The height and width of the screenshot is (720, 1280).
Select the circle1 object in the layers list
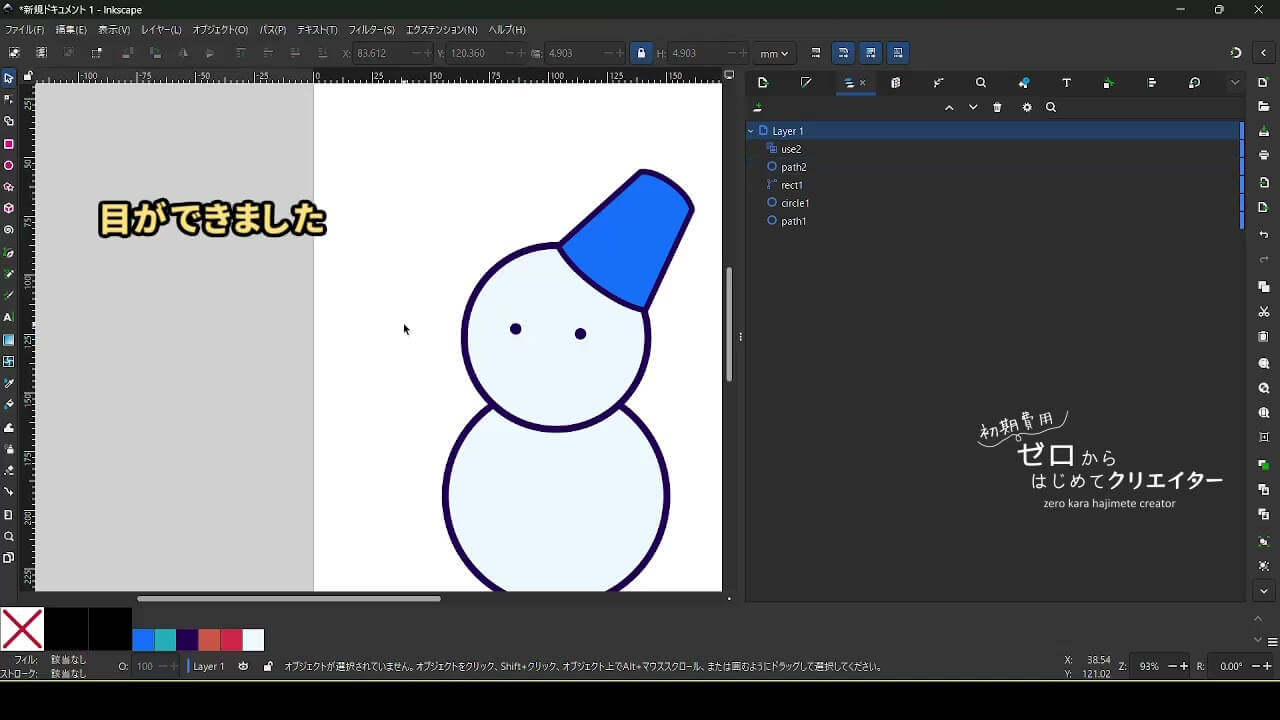[x=795, y=203]
